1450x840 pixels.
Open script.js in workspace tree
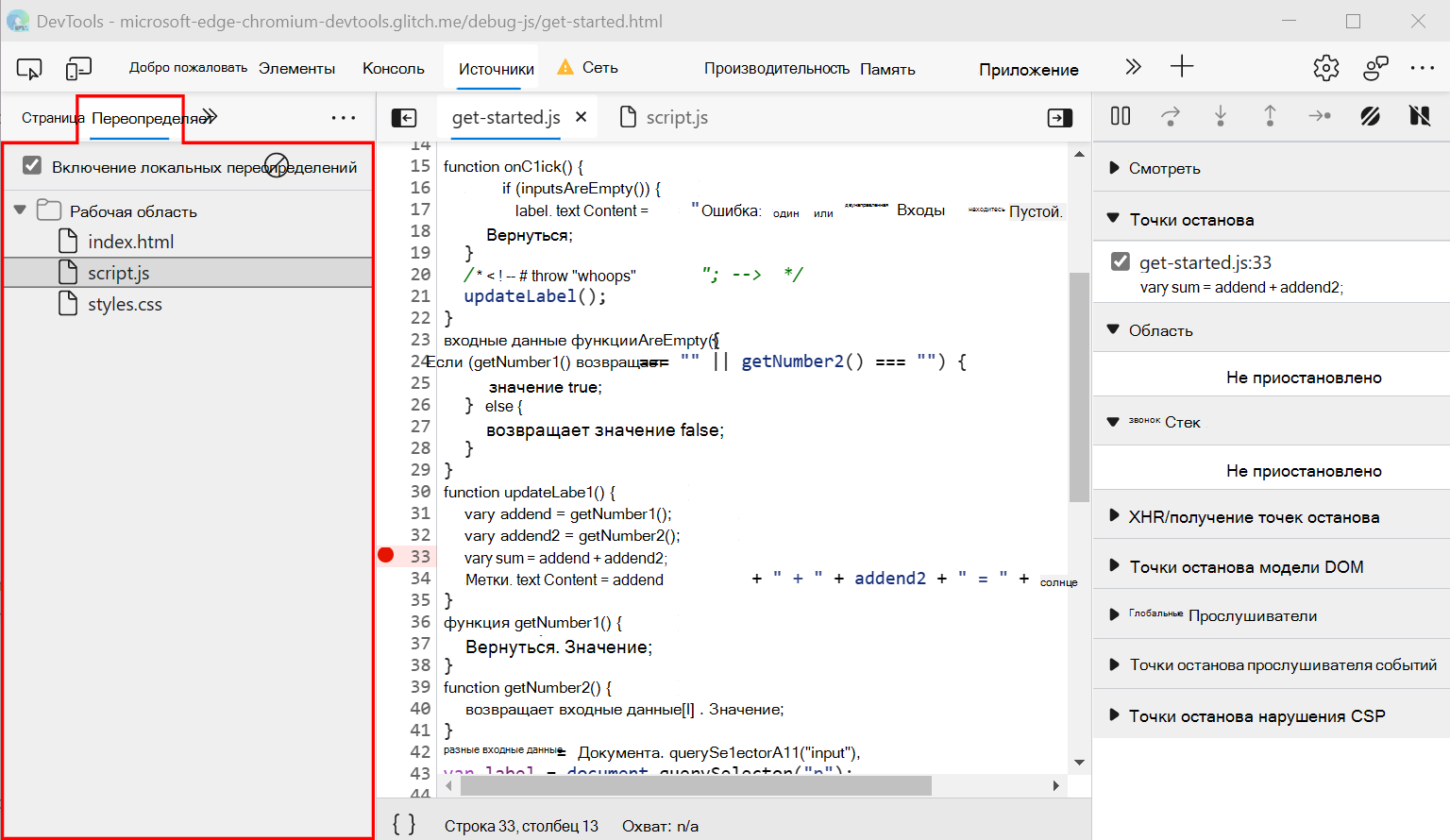coord(119,273)
